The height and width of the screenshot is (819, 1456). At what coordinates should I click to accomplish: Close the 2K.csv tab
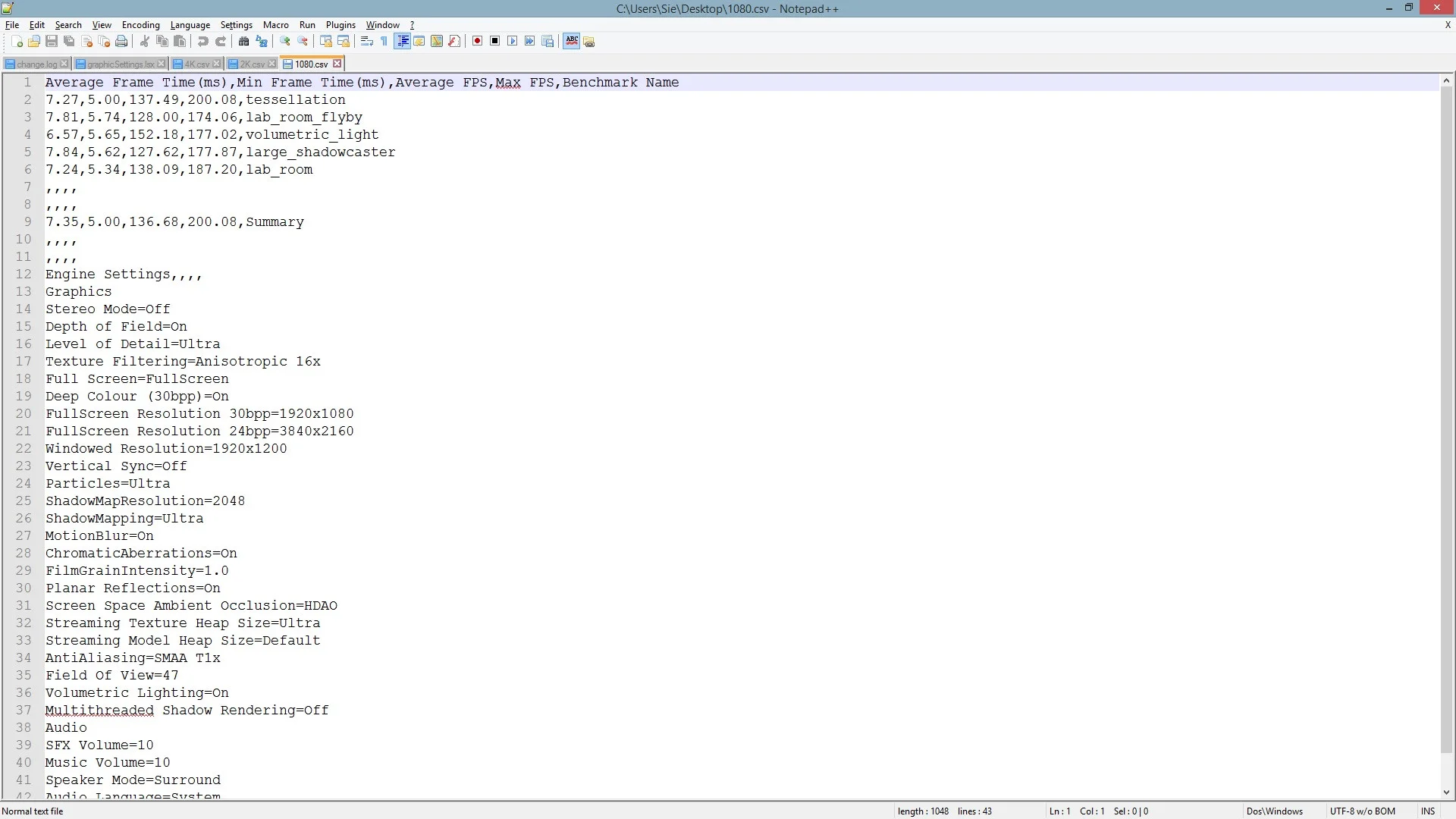point(272,64)
